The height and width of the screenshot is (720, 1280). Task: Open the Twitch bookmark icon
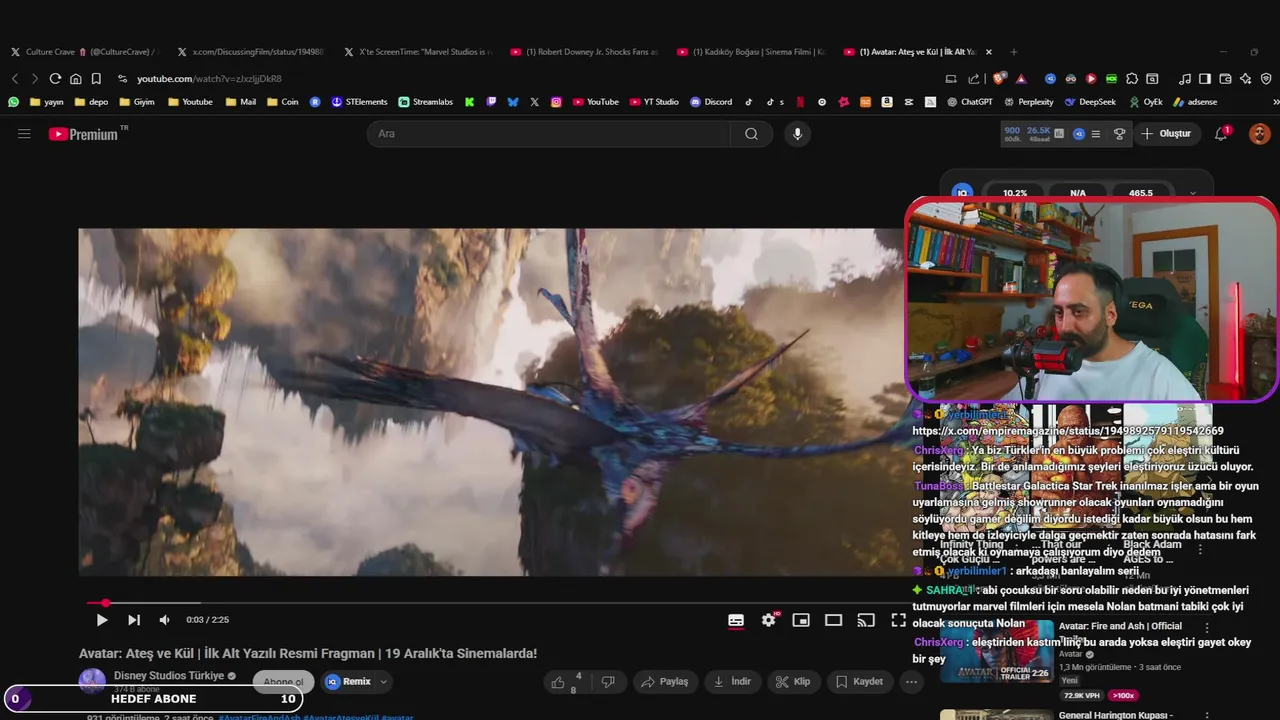point(491,102)
